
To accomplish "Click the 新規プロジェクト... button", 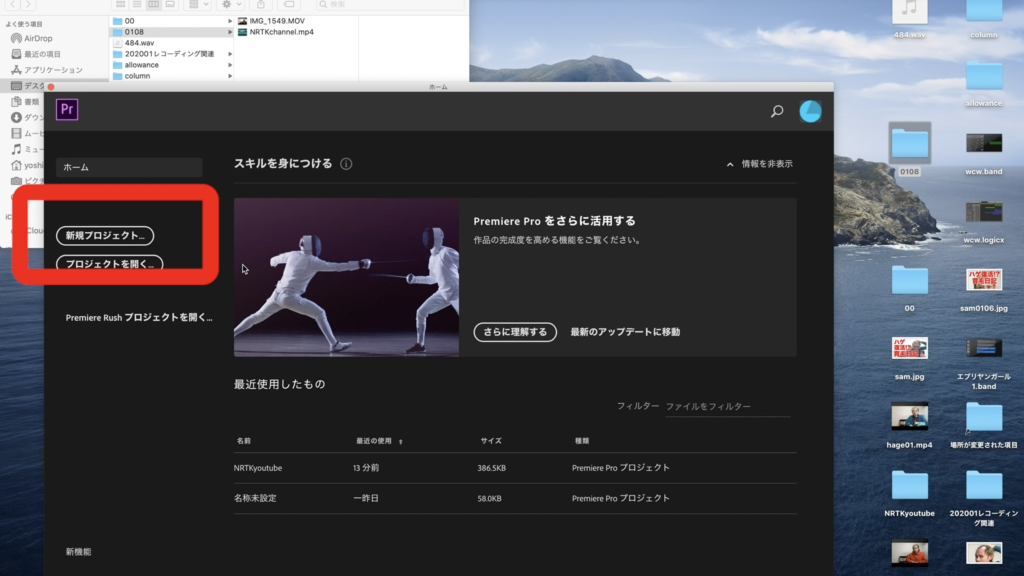I will tap(105, 236).
